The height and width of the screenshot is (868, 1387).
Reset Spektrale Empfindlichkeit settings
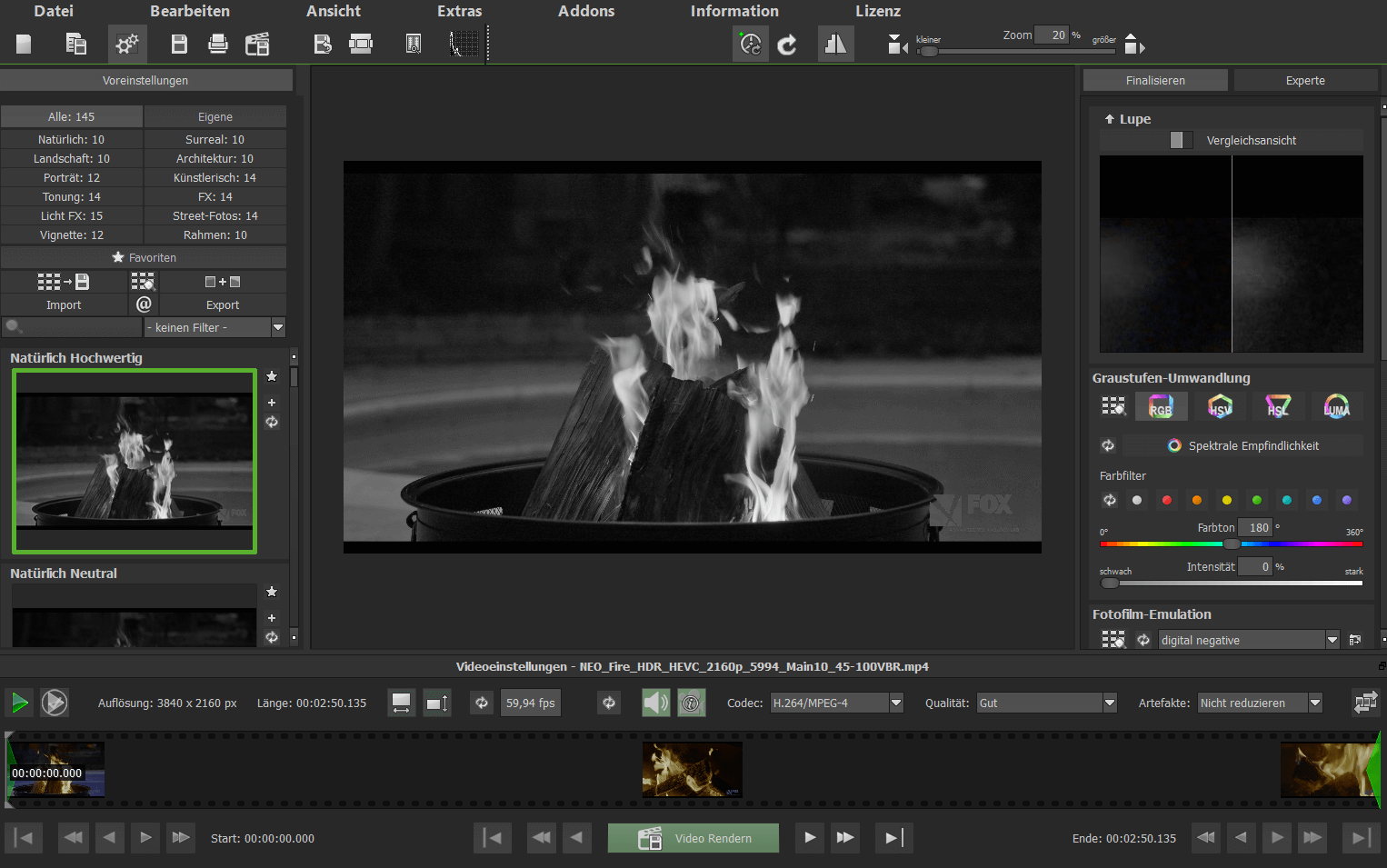1108,445
